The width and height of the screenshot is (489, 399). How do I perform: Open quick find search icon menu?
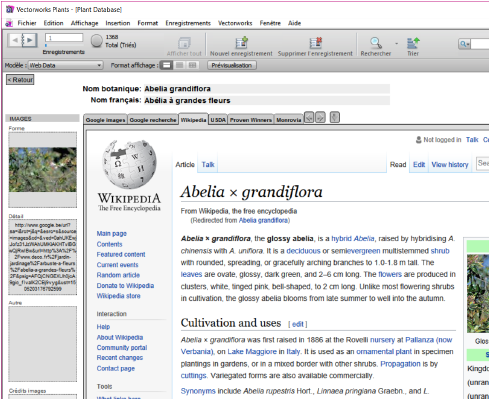[x=464, y=44]
